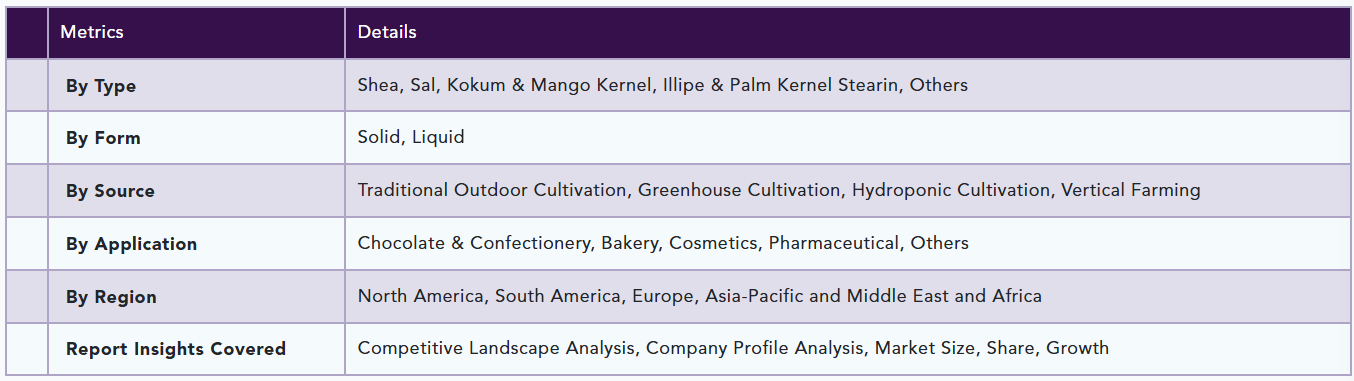Click the Middle East and Africa text
The width and height of the screenshot is (1354, 381).
tap(944, 296)
